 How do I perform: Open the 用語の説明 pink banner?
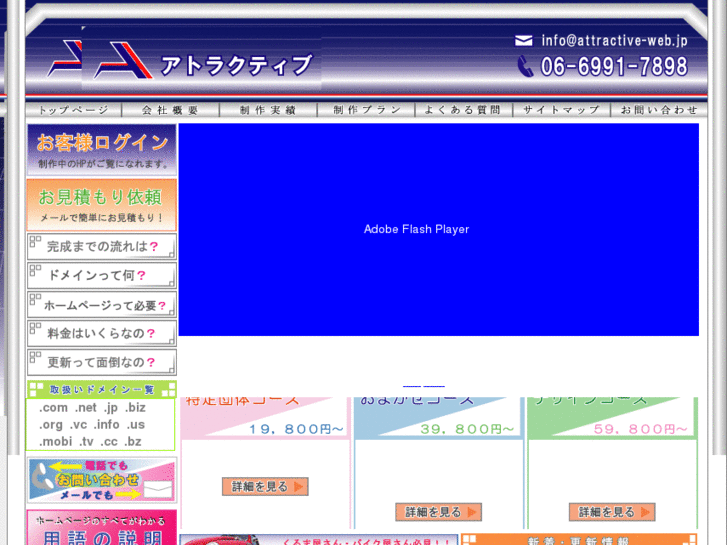102,528
